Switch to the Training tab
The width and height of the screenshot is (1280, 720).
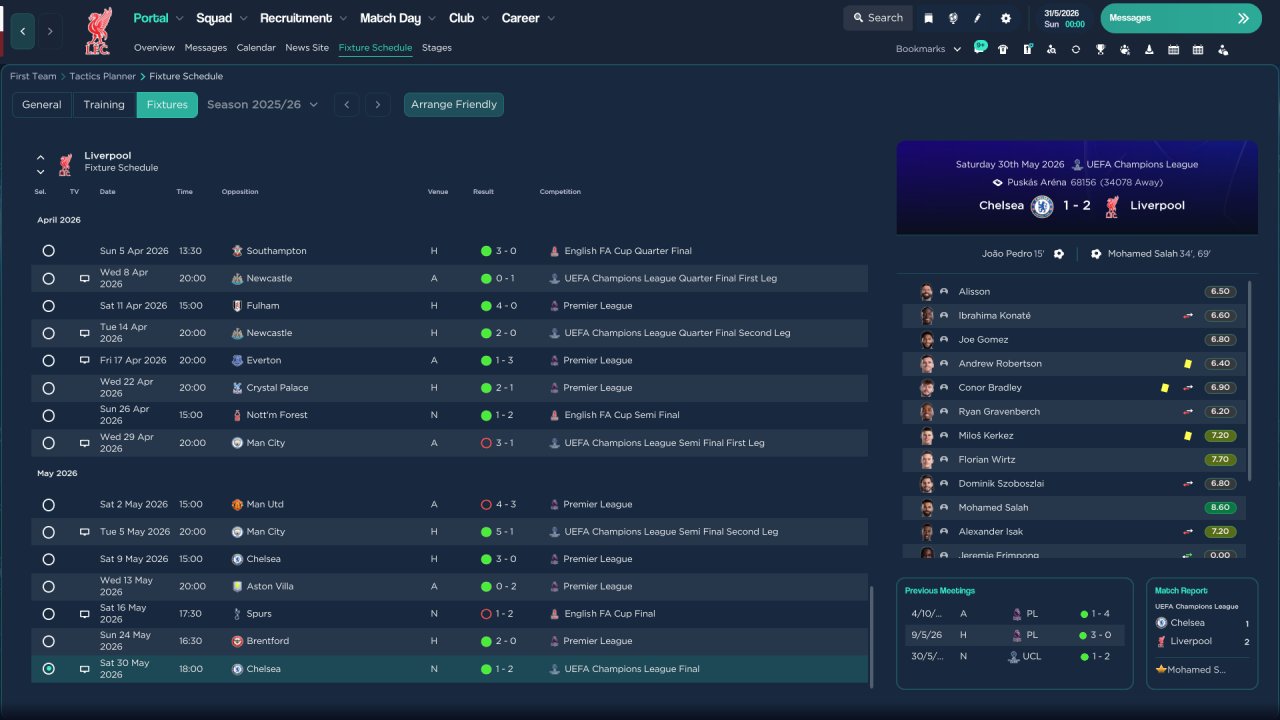click(104, 105)
